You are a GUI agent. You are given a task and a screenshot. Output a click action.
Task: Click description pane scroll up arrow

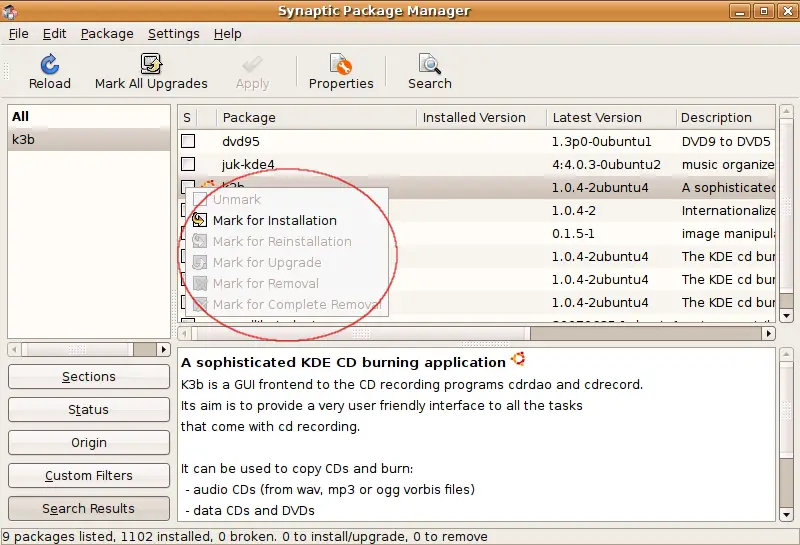click(786, 354)
